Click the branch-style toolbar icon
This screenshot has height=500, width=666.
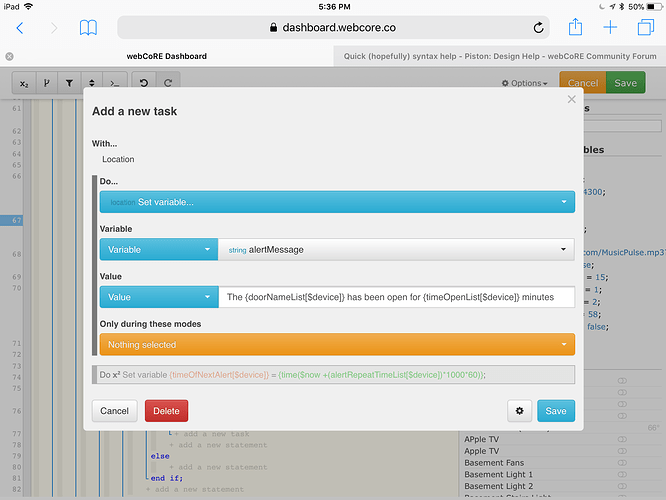tap(47, 83)
